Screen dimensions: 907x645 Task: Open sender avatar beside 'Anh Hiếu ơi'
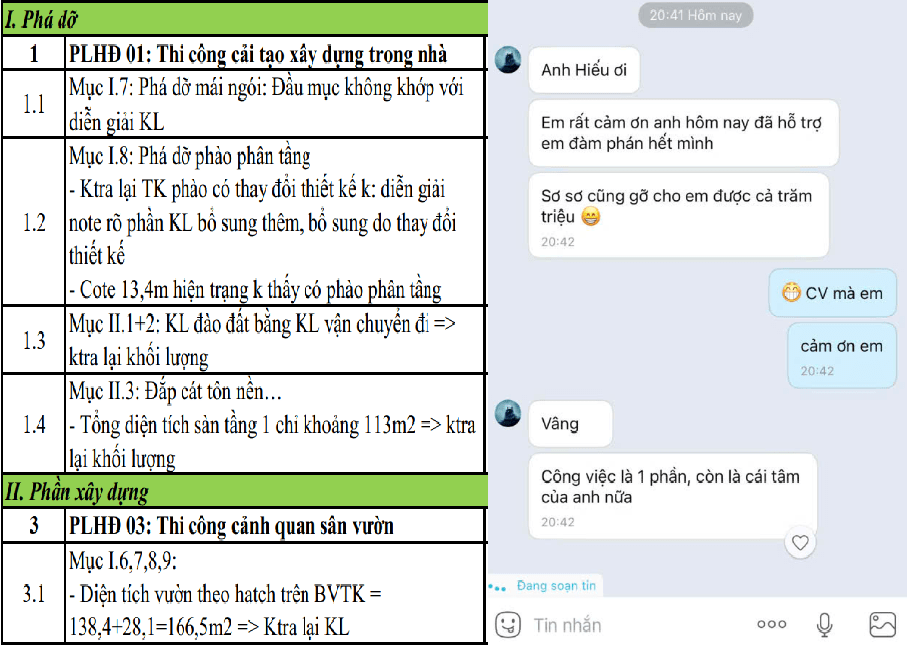[x=508, y=60]
